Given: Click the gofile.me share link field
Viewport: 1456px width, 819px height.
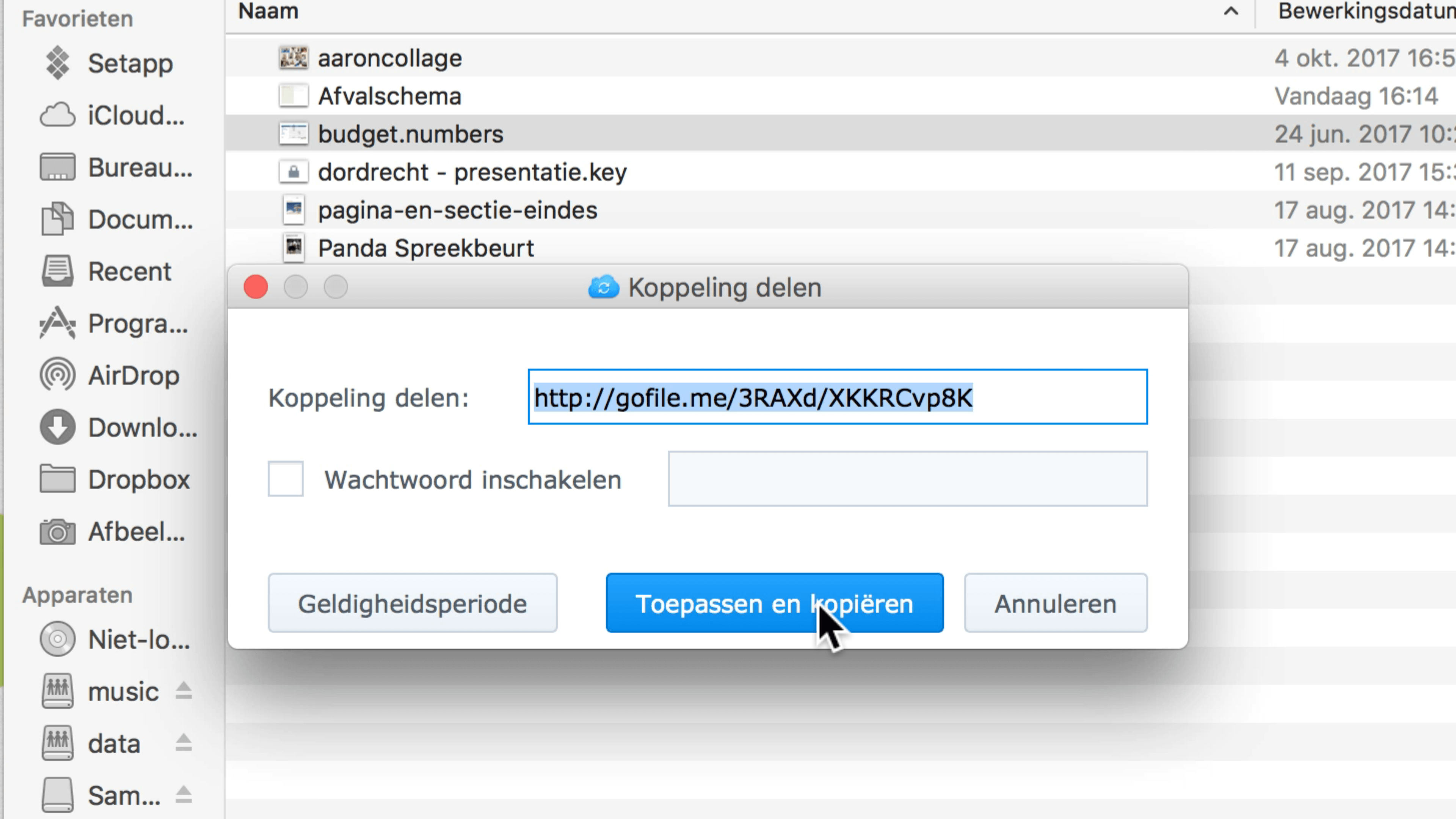Looking at the screenshot, I should 838,397.
